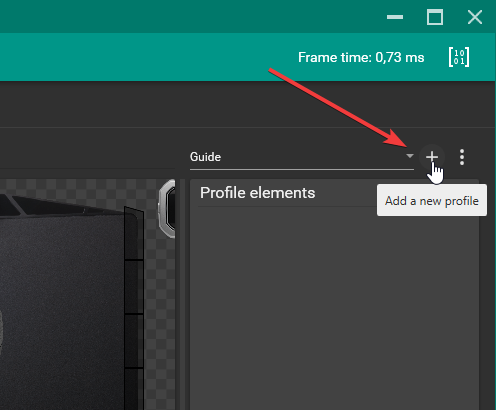This screenshot has height=410, width=496.
Task: Select a side key segment on the keyboard's right edge
Action: click(x=134, y=287)
